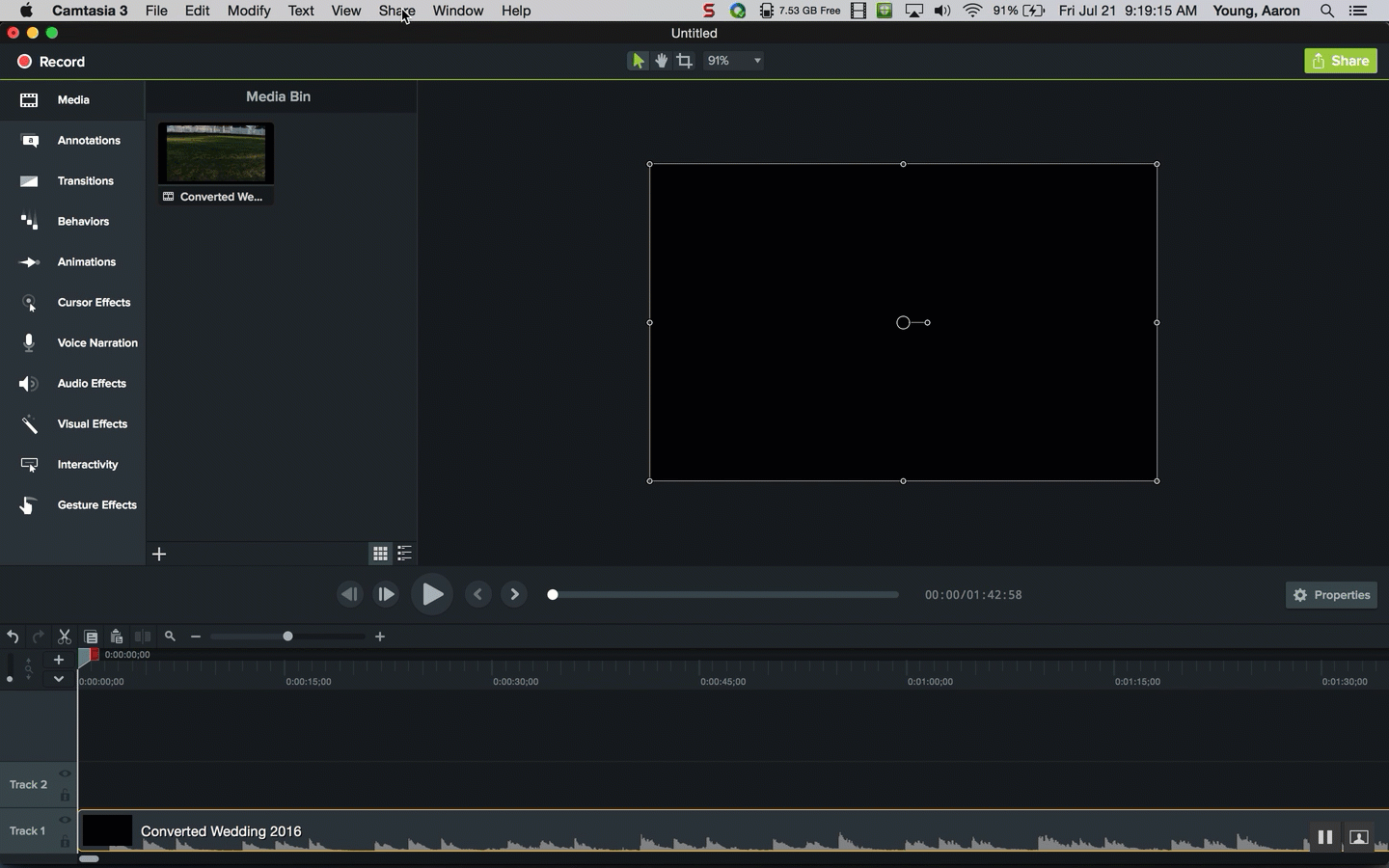
Task: Click the Copy icon in timeline toolbar
Action: coord(91,637)
